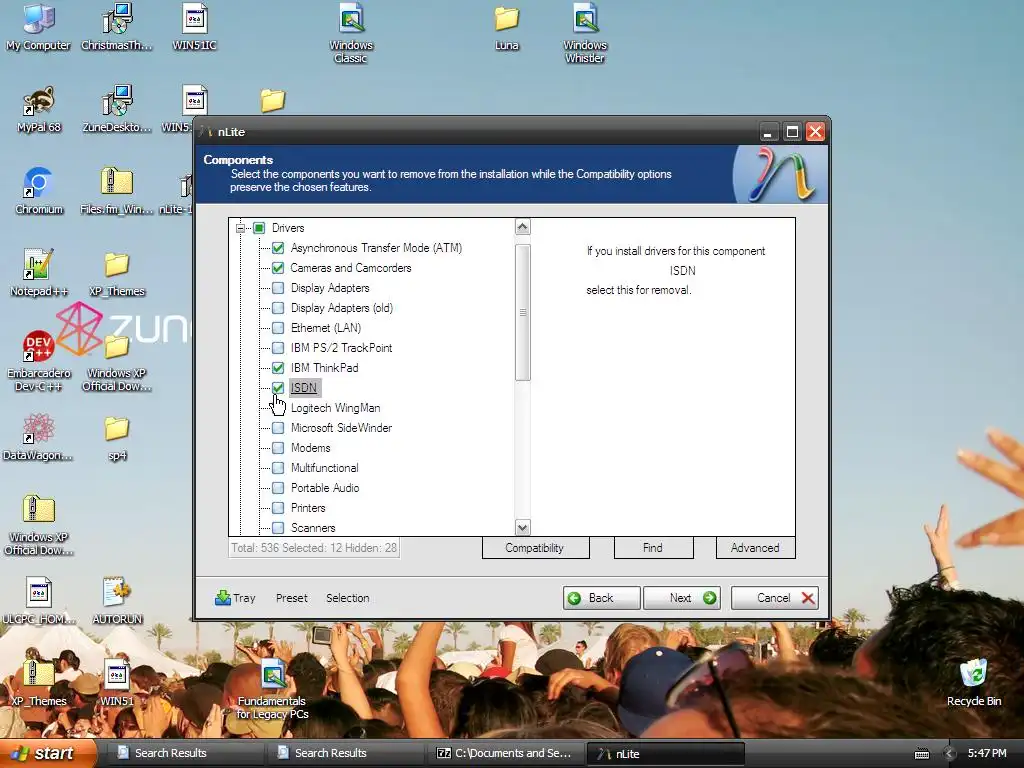
Task: Open the ZuneDeskto... installer icon
Action: click(x=117, y=109)
